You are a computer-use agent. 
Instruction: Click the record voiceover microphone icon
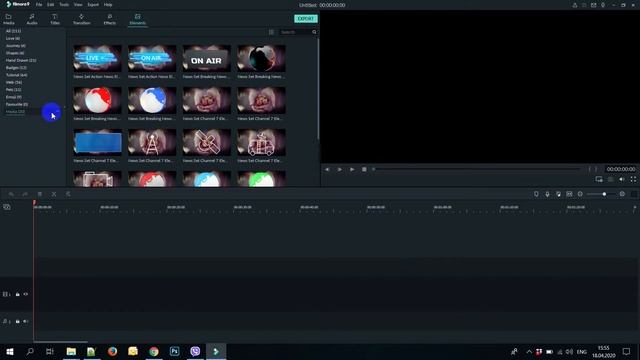click(x=547, y=194)
